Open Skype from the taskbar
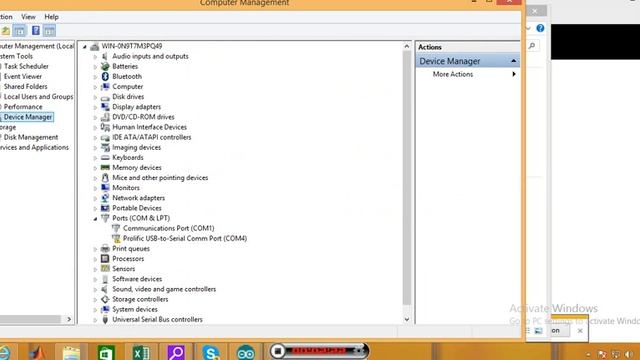The height and width of the screenshot is (360, 640). pyautogui.click(x=211, y=352)
